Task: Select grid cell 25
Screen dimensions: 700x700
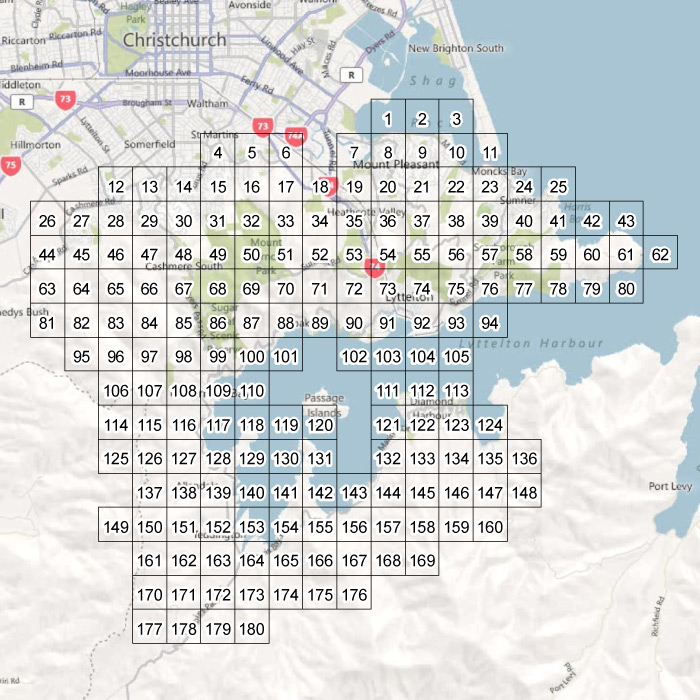Action: [x=558, y=184]
